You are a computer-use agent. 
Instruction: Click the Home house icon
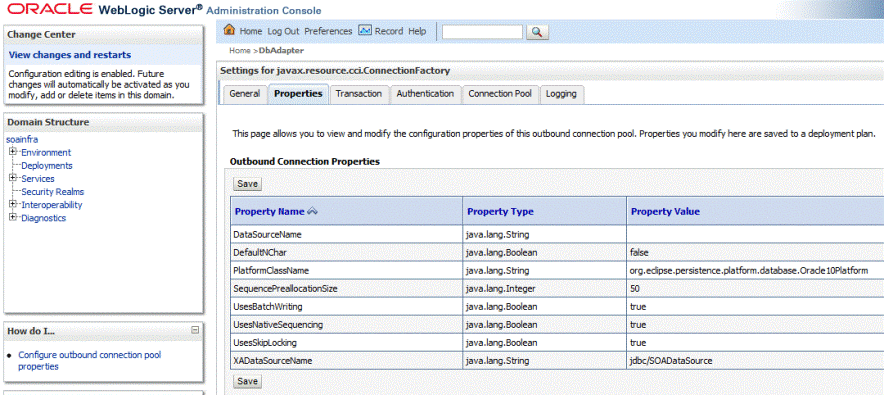(229, 30)
